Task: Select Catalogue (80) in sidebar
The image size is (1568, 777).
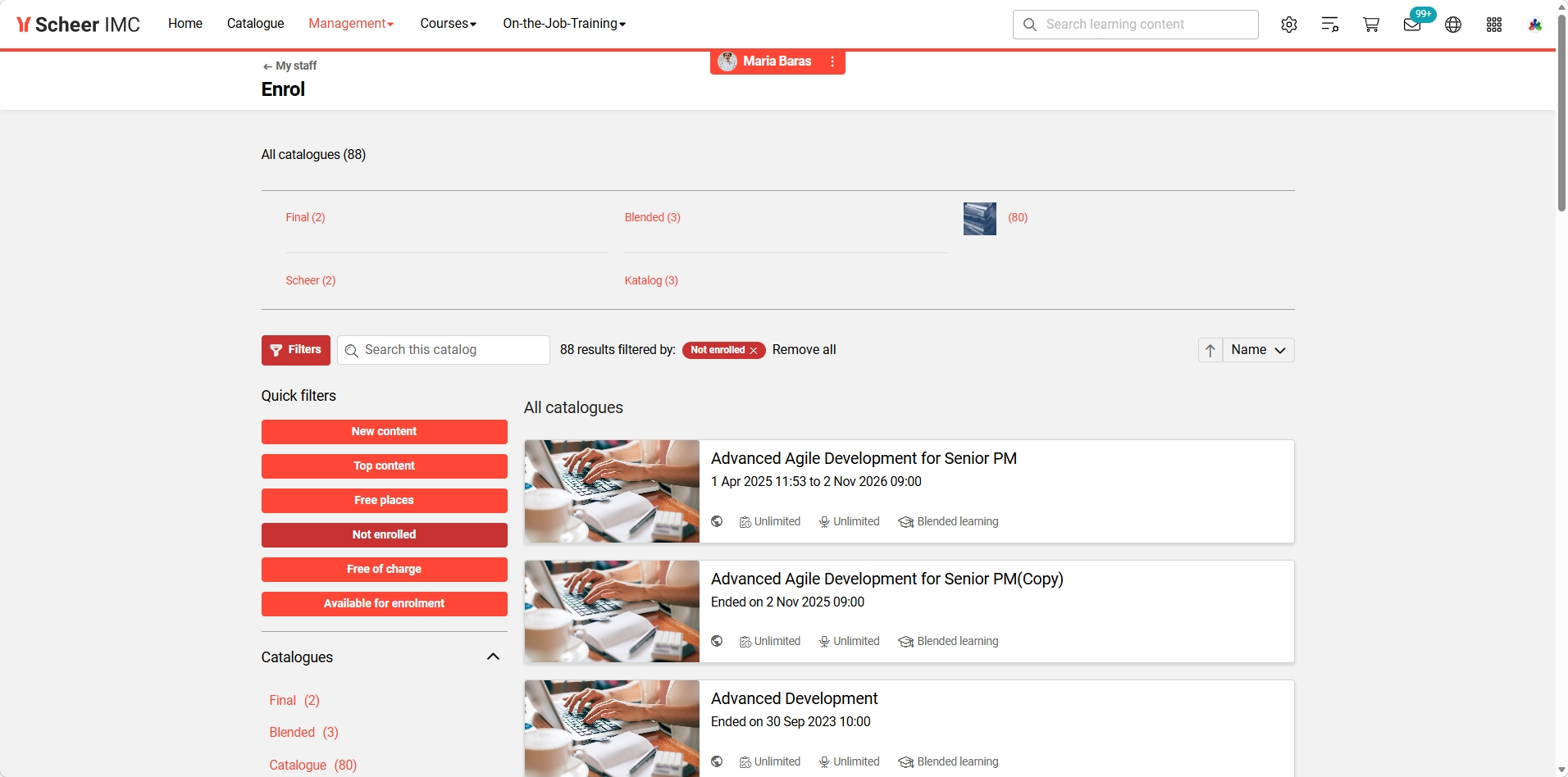Action: click(313, 765)
